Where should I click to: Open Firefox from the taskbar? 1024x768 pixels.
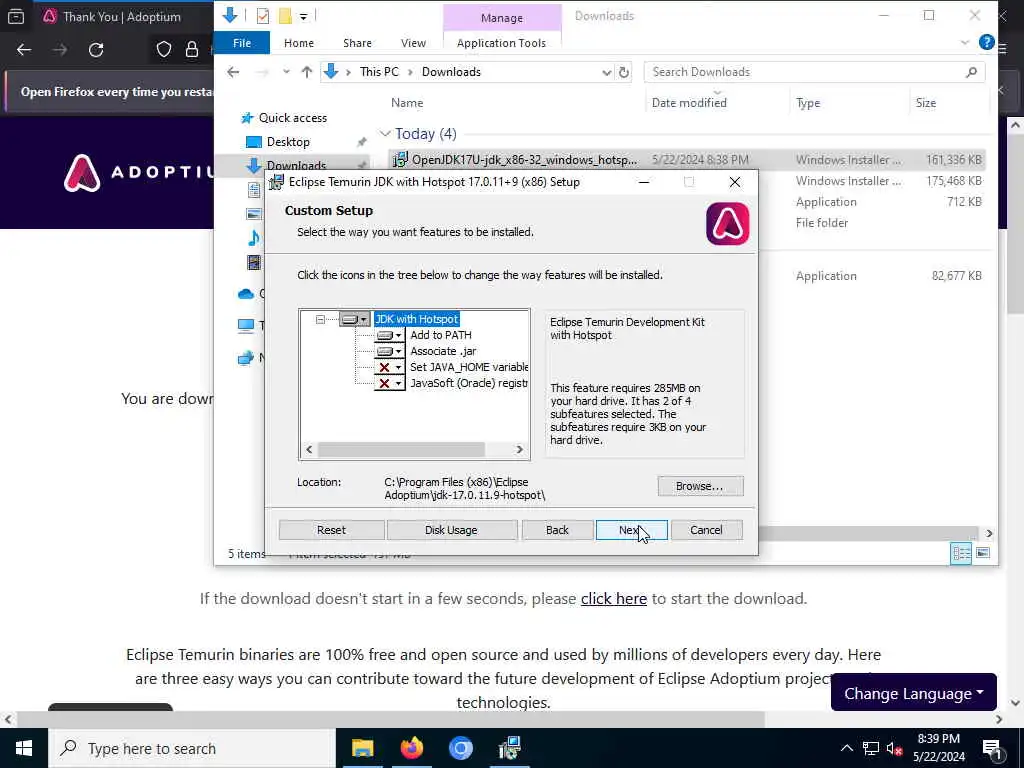(411, 748)
